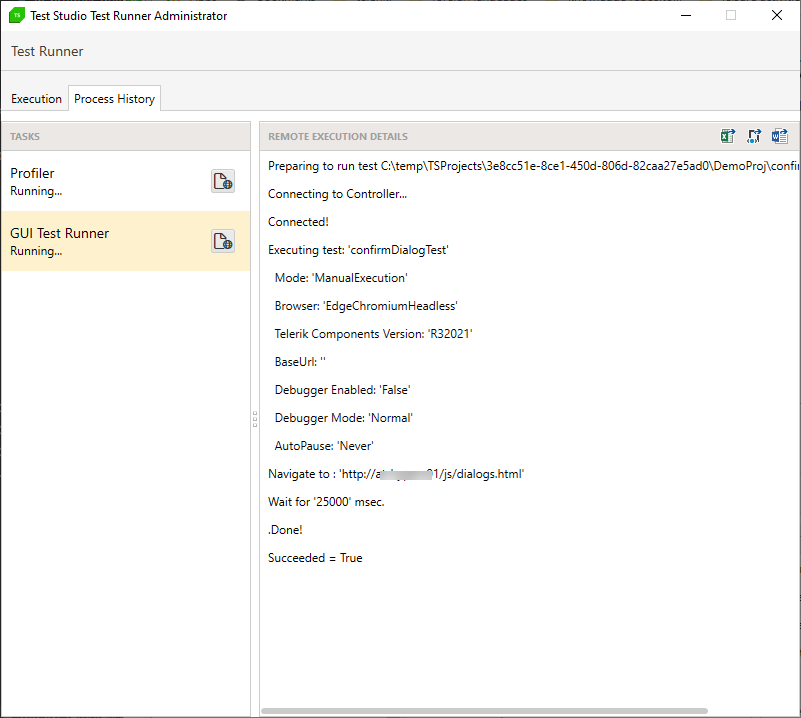Click the 'Preparing to run test' log line
Screen dimensions: 801x718
coord(533,166)
